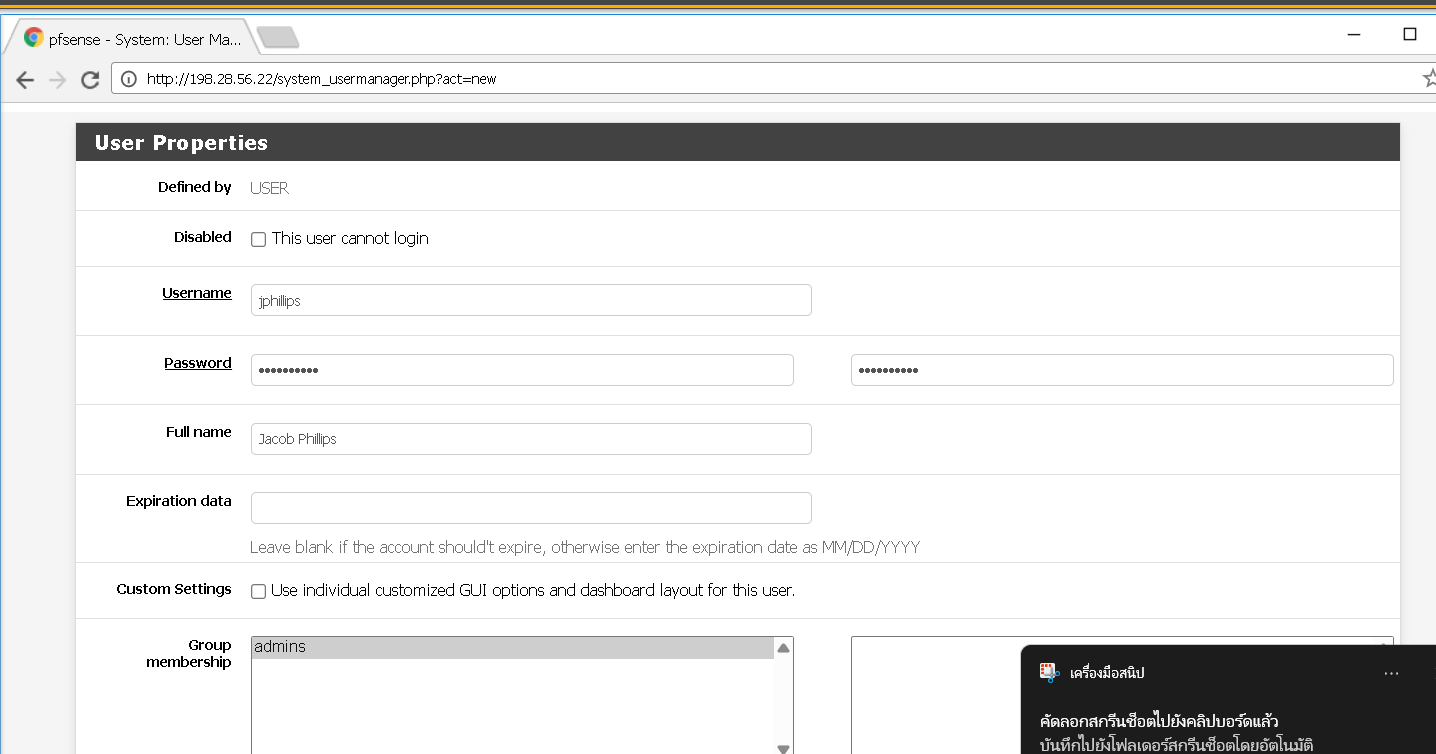Screen dimensions: 1436x754
Task: Bookmark this page with the star icon
Action: click(x=1428, y=79)
